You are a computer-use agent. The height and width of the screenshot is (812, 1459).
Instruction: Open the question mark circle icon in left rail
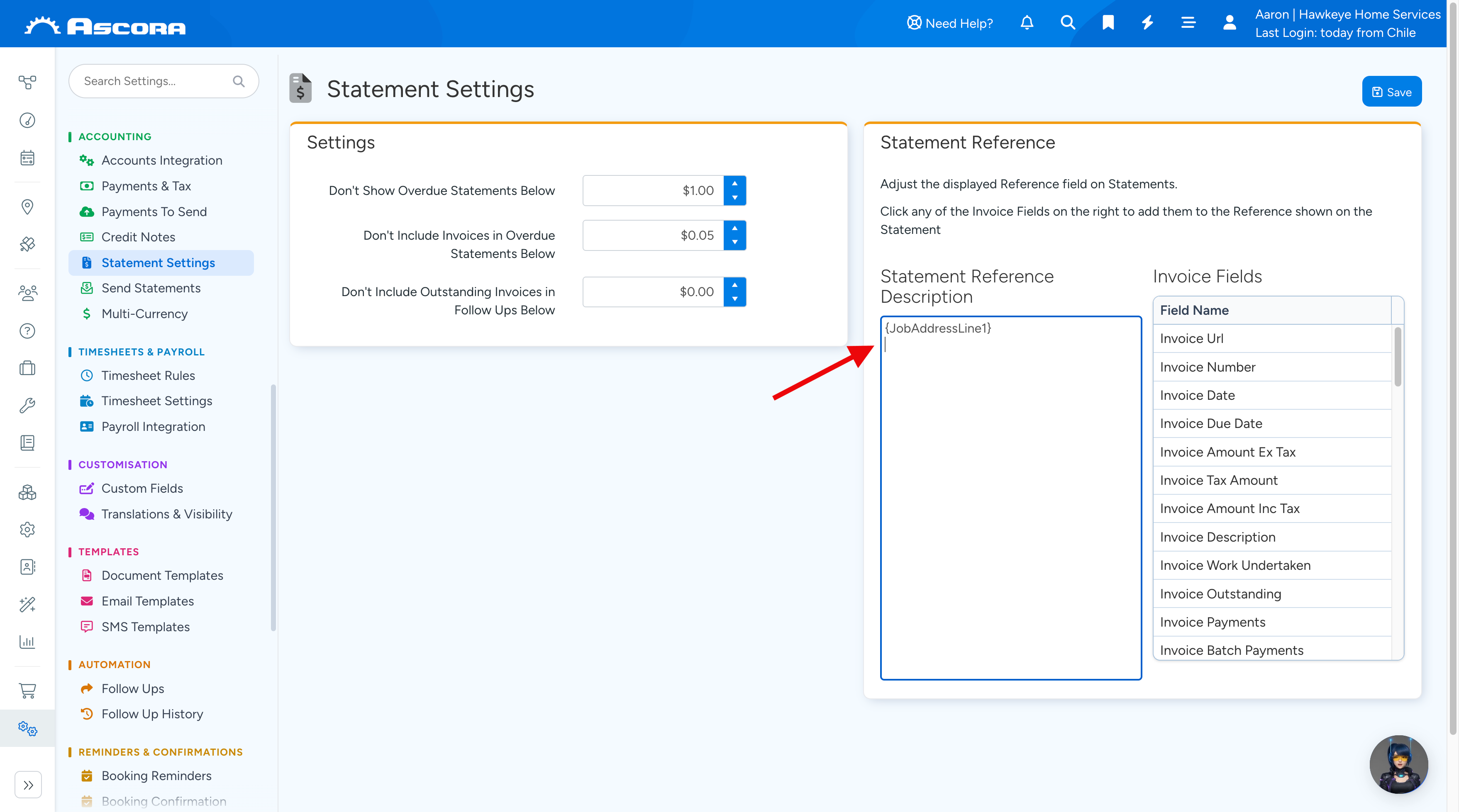(27, 331)
